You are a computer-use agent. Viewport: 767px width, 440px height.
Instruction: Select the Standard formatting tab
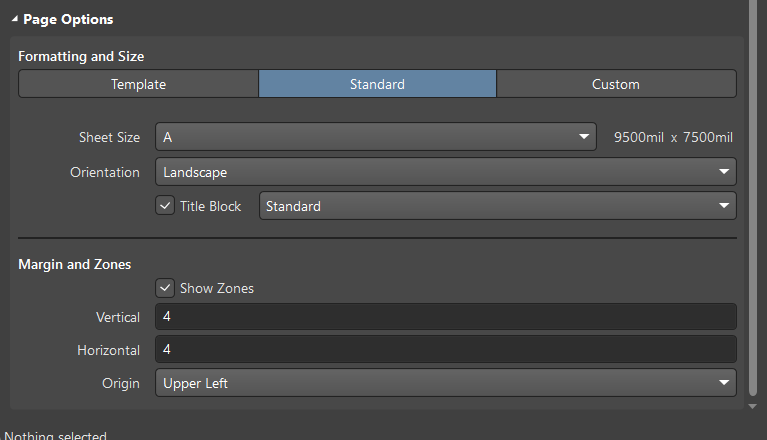coord(377,84)
